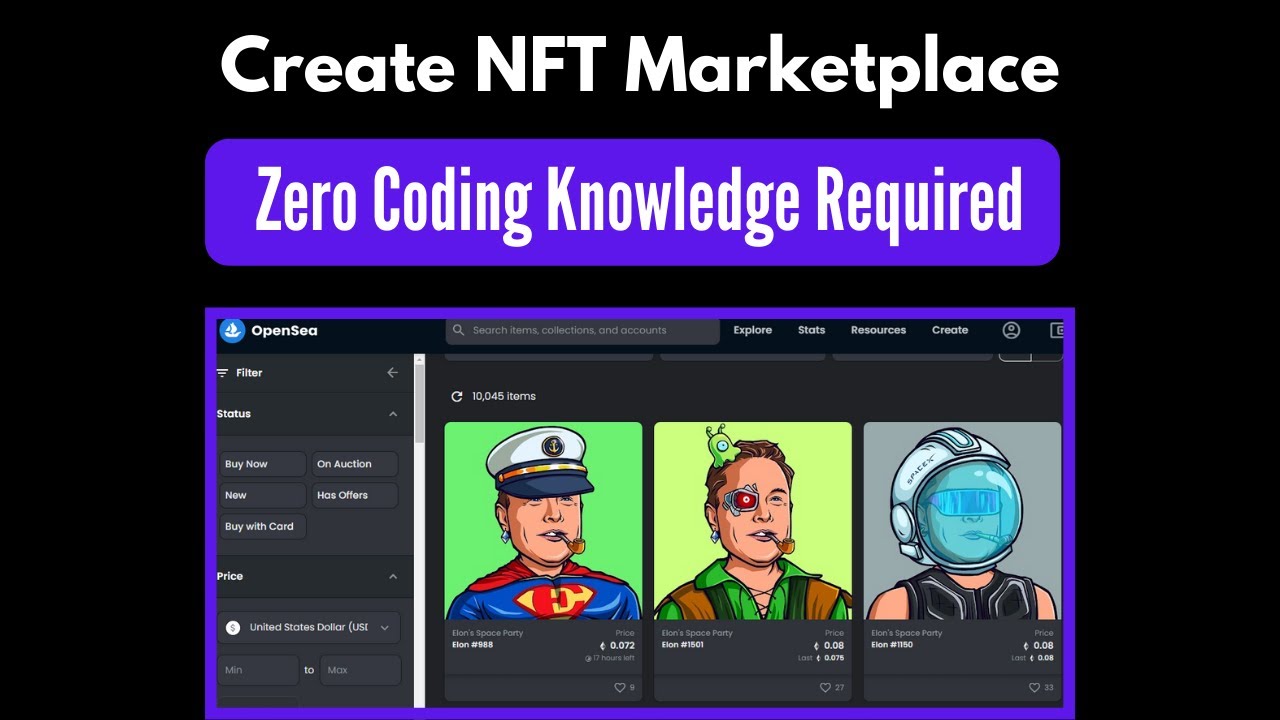Click the Min price field
The height and width of the screenshot is (720, 1280).
click(258, 670)
